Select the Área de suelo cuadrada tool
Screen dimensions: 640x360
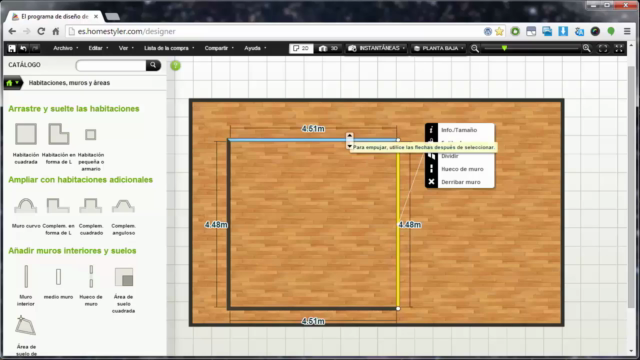(124, 277)
